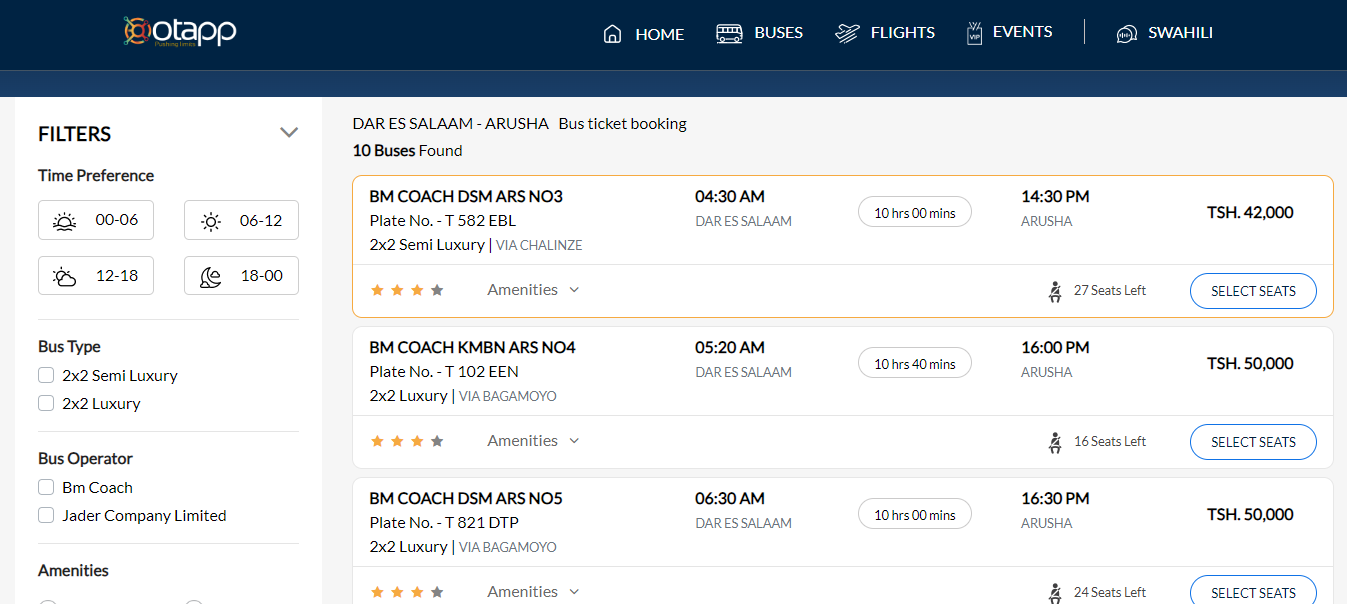Open the EVENTS menu item

1010,33
